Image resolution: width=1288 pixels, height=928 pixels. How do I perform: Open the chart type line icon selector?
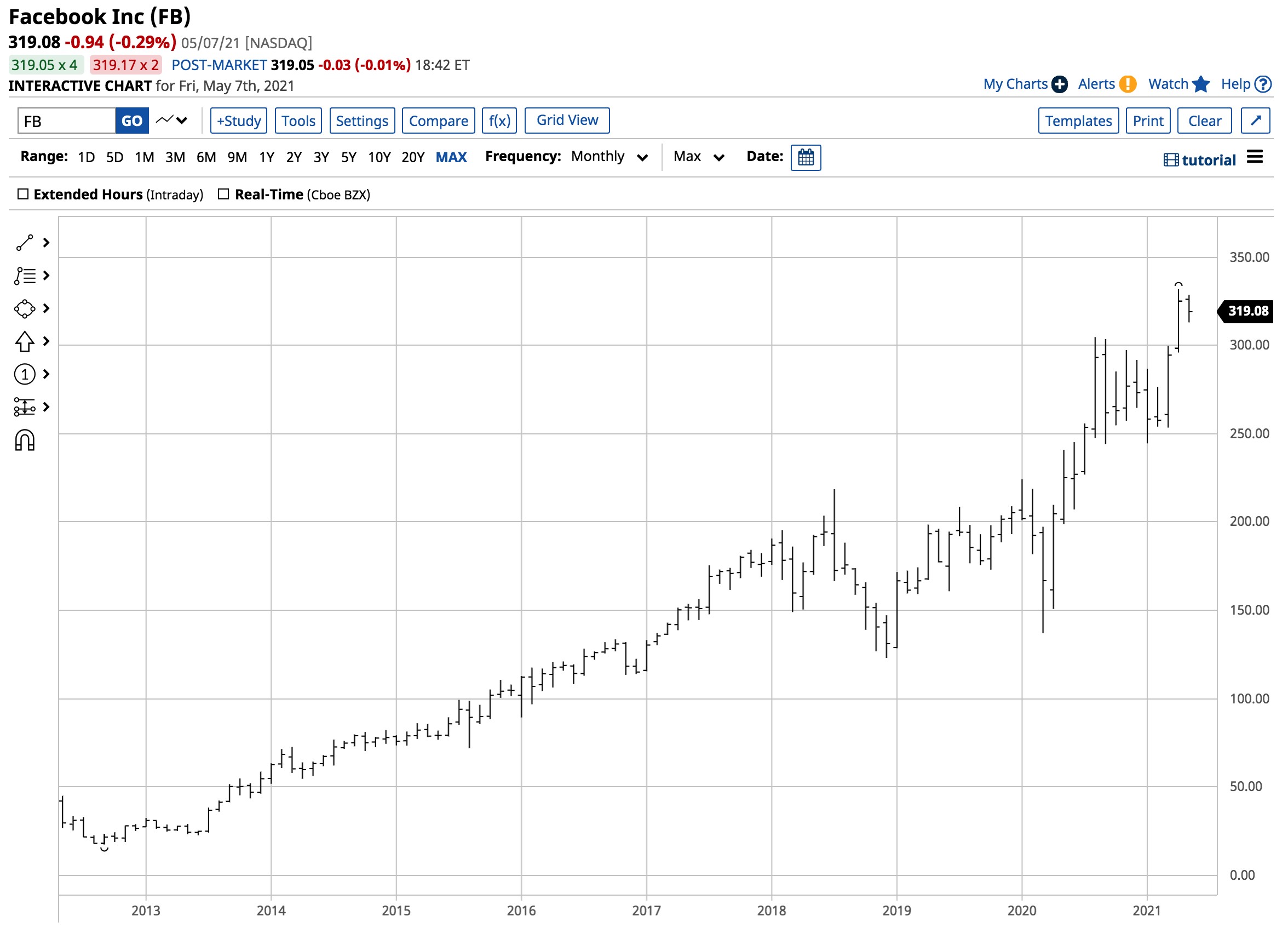tap(165, 121)
